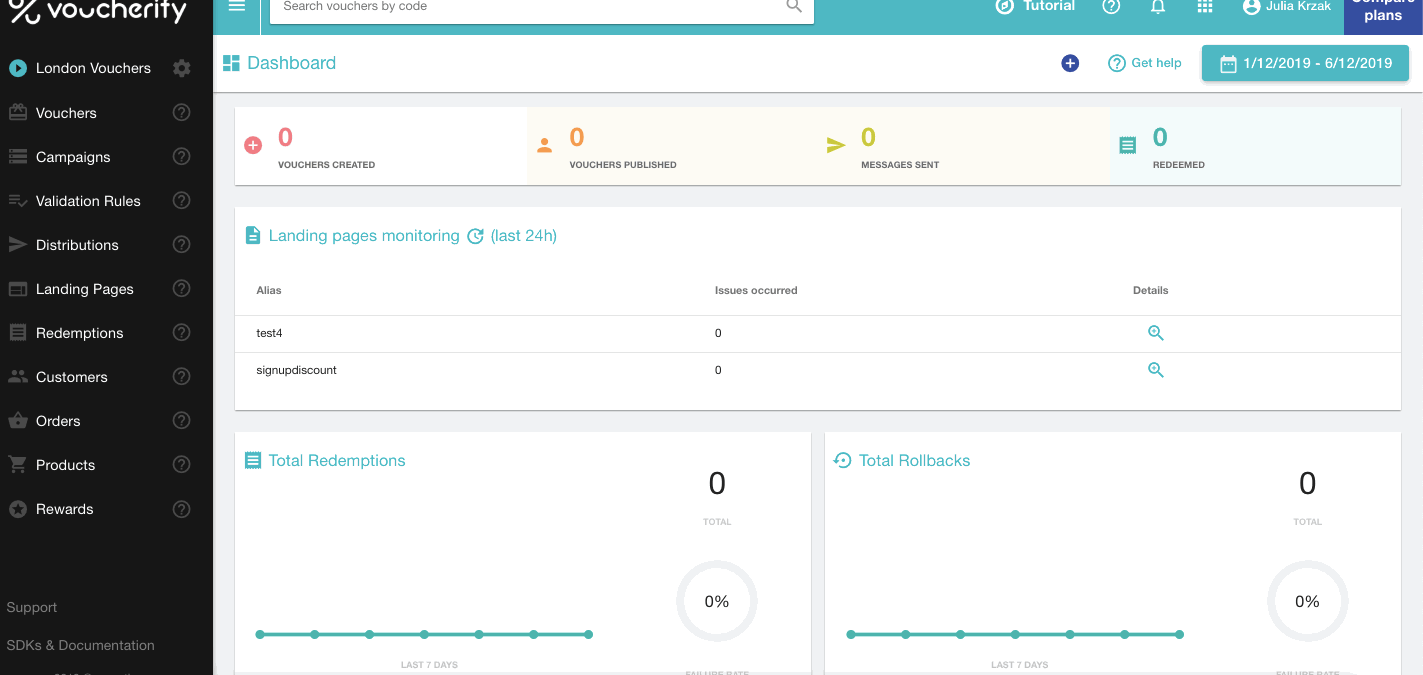Click the blue plus add button

point(1070,63)
